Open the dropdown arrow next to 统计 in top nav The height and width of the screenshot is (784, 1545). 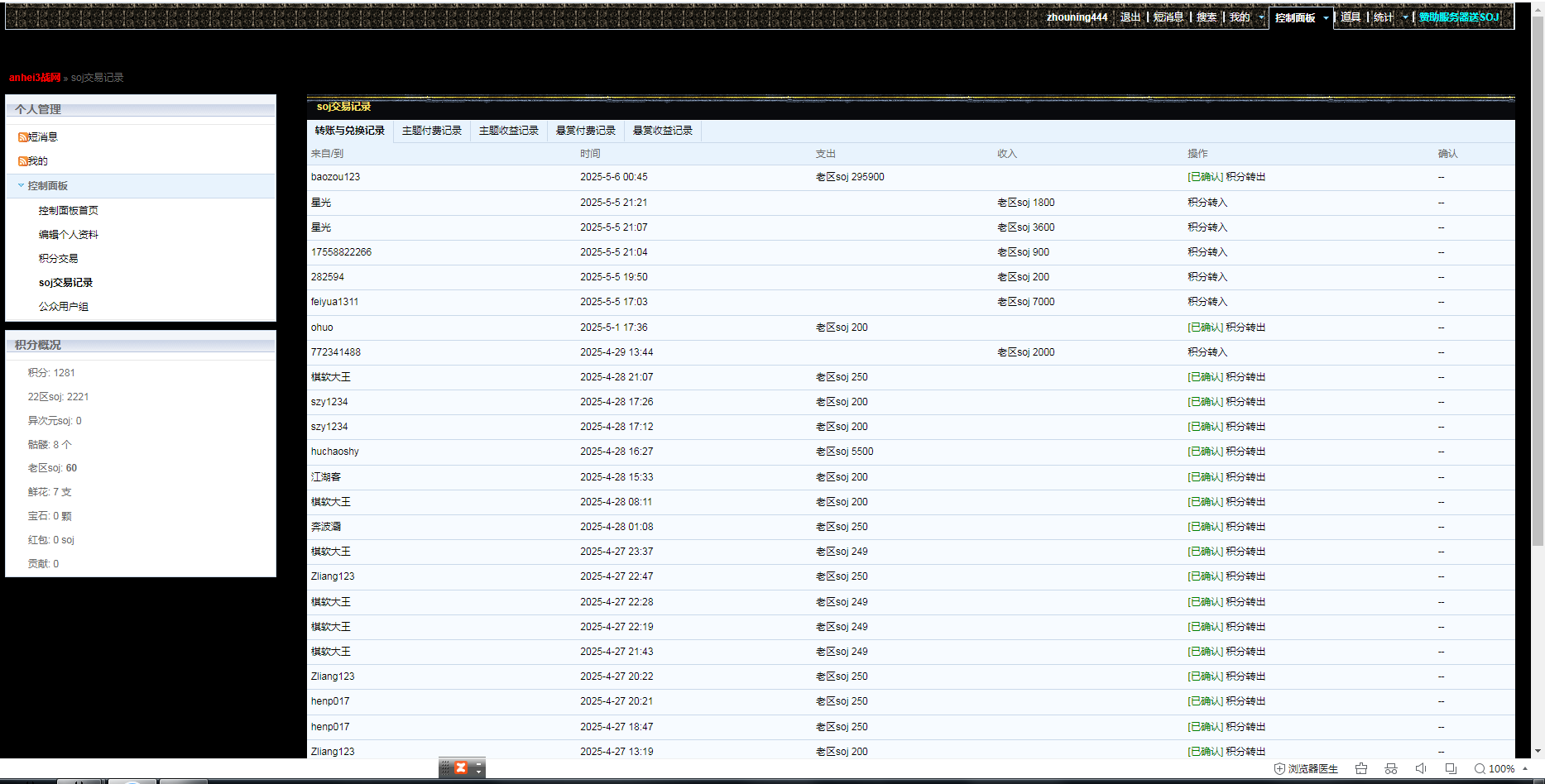pyautogui.click(x=1405, y=17)
